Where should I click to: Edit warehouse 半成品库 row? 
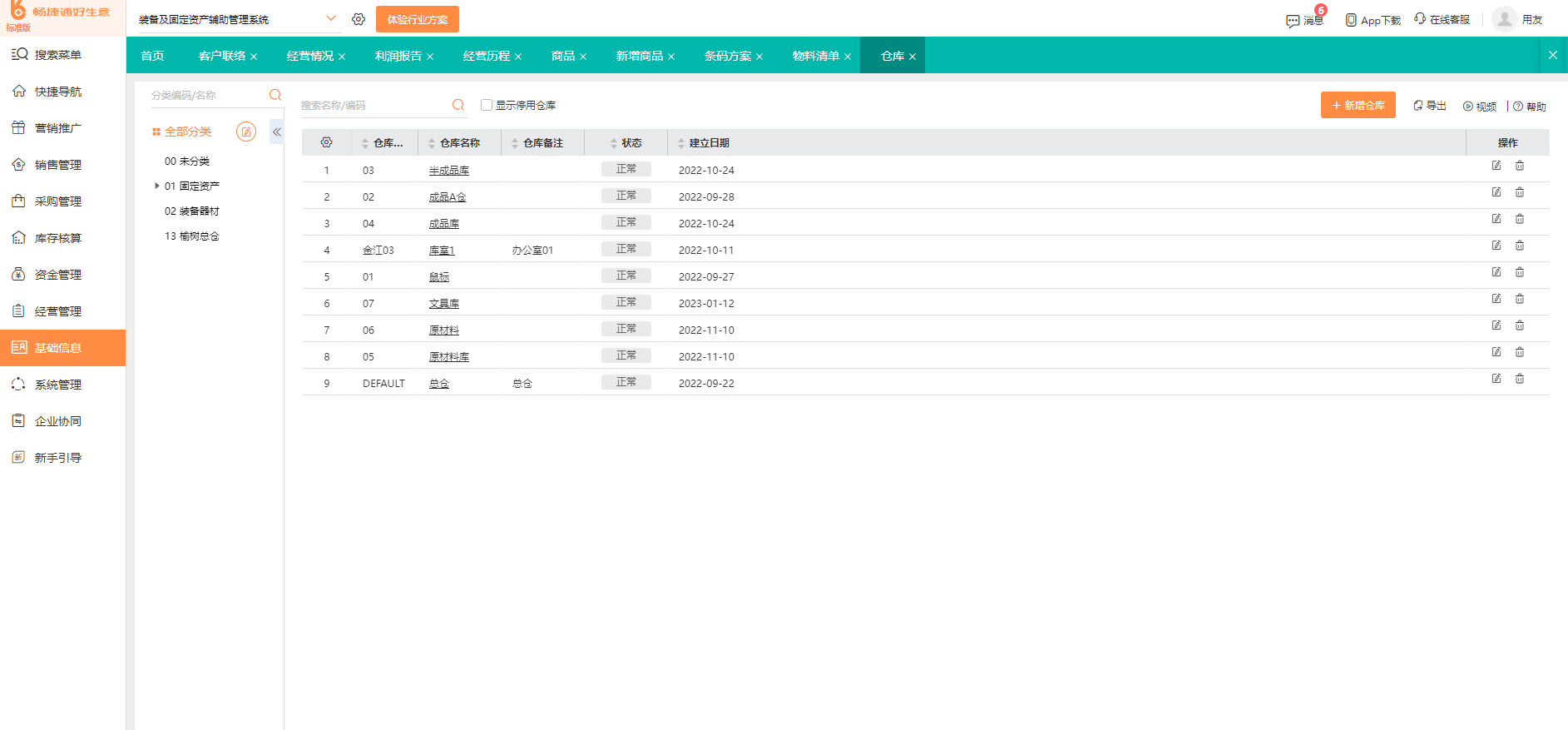(x=1496, y=166)
